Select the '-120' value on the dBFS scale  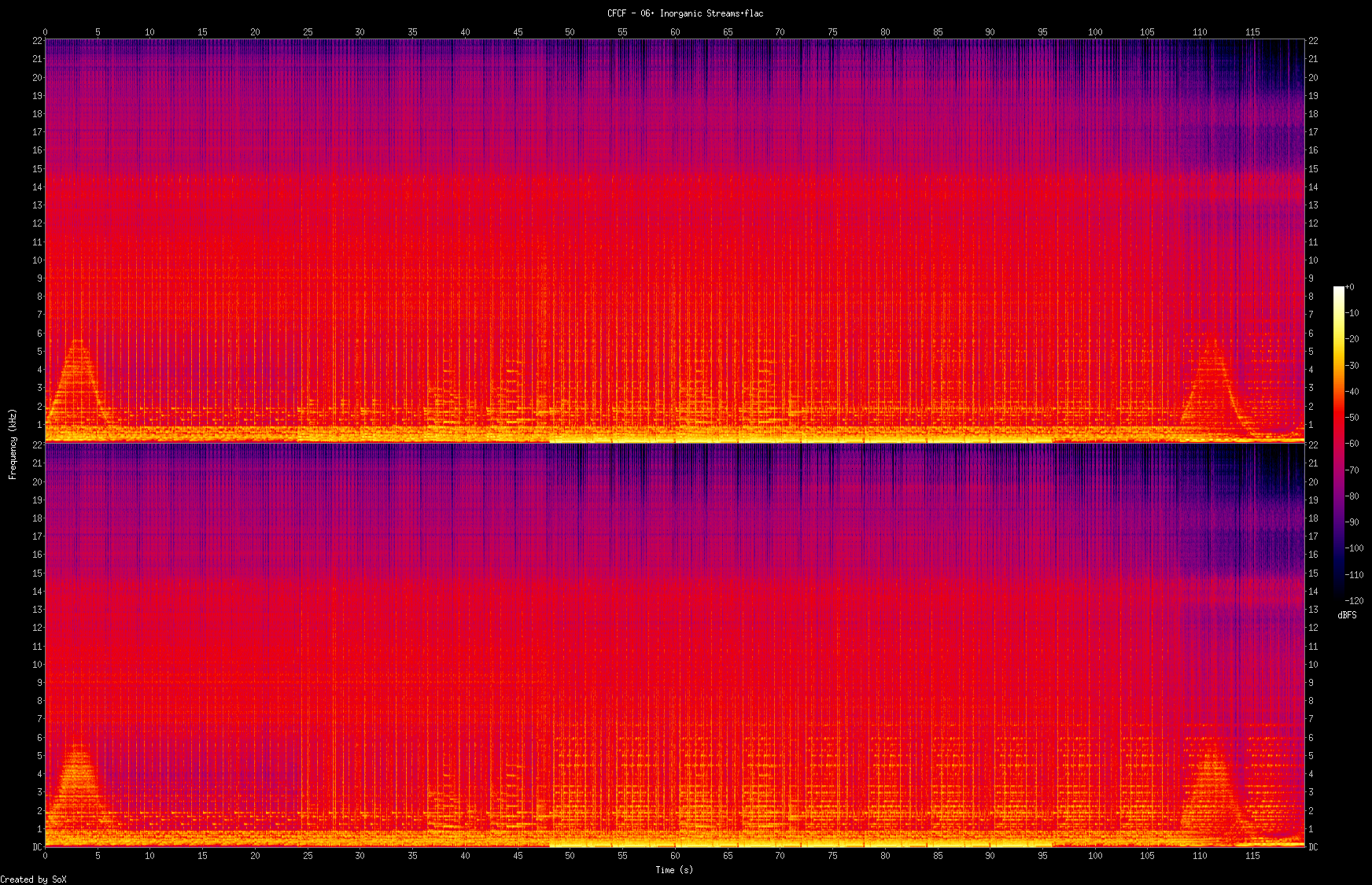[x=1354, y=600]
